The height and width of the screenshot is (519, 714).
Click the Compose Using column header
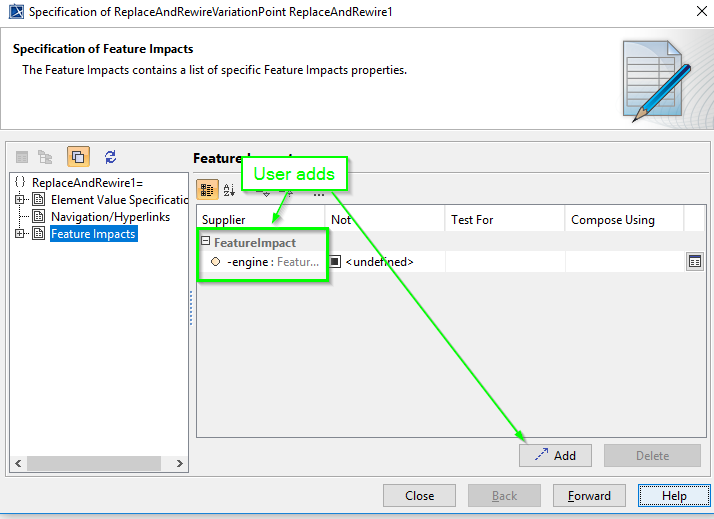coord(624,219)
